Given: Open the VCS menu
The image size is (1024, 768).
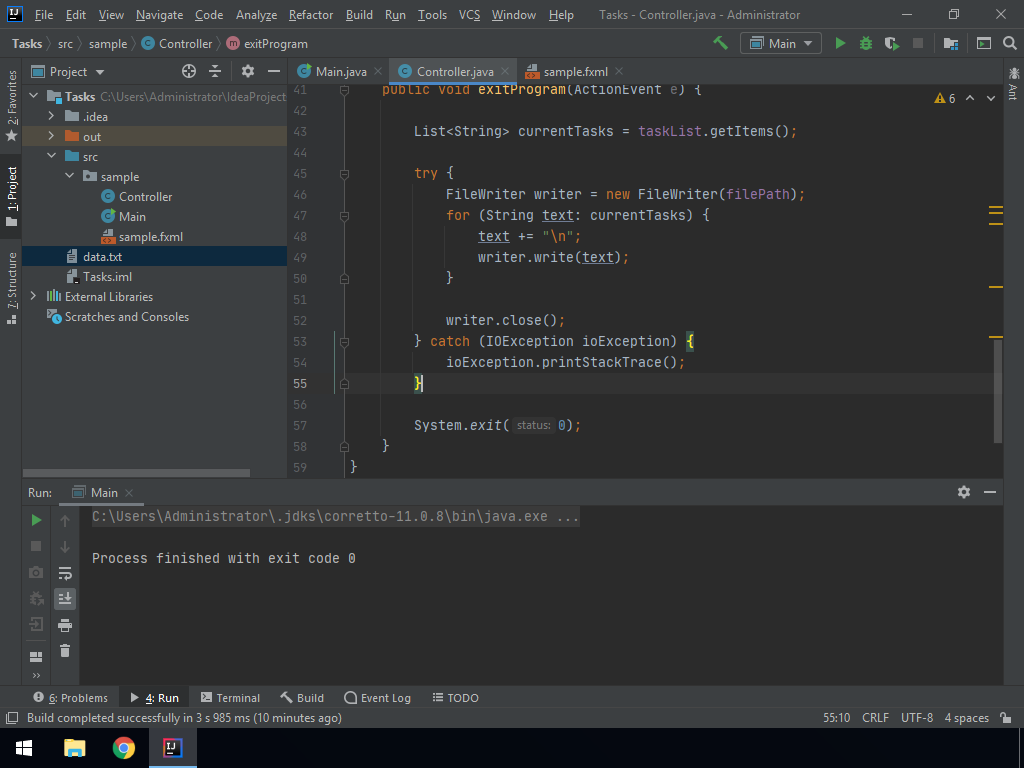Looking at the screenshot, I should 469,14.
